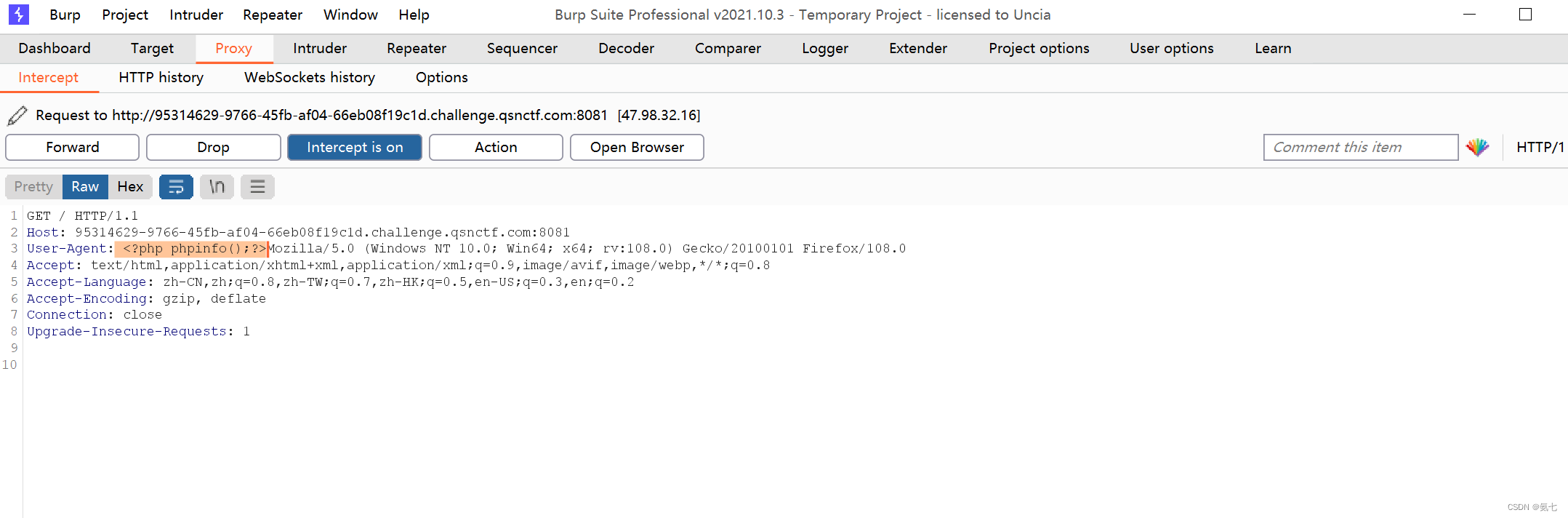
Task: Open the Extender tab
Action: click(918, 48)
